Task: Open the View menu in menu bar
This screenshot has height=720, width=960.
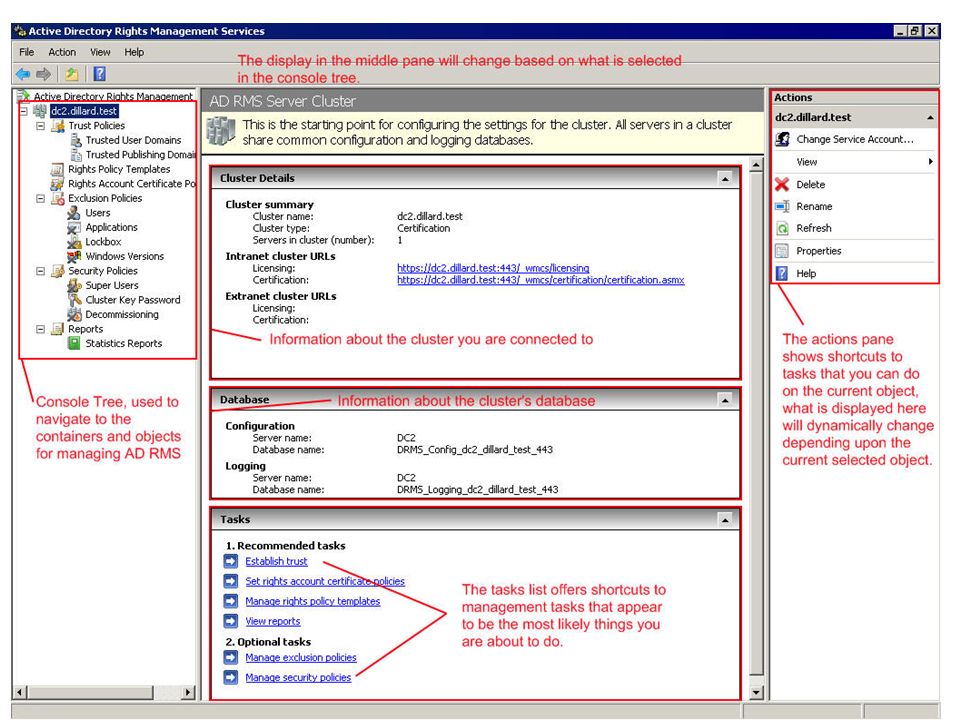Action: coord(100,52)
